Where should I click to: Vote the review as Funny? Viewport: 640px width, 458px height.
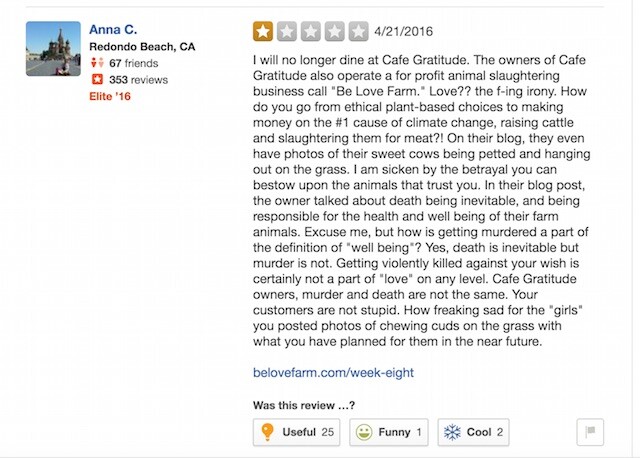tap(389, 432)
